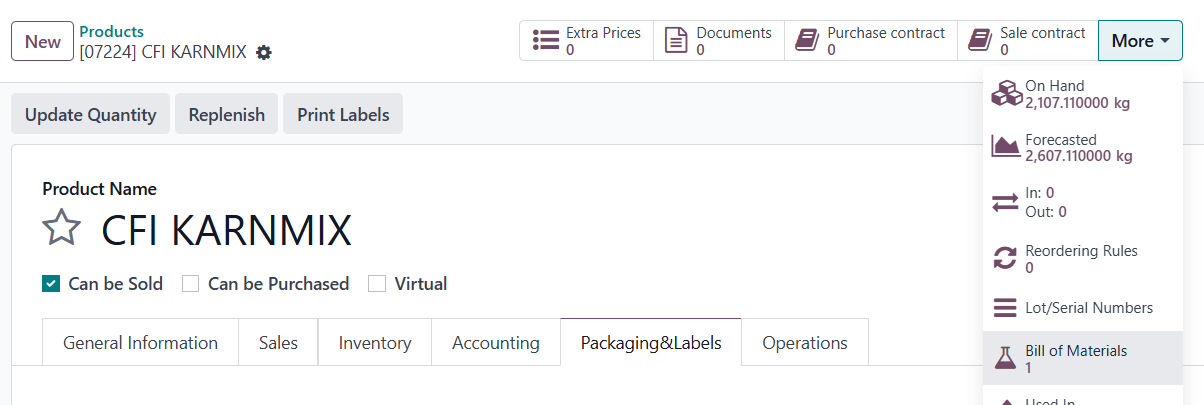Screen dimensions: 1204x405
Task: Collapse the More dropdown menu
Action: click(1140, 41)
